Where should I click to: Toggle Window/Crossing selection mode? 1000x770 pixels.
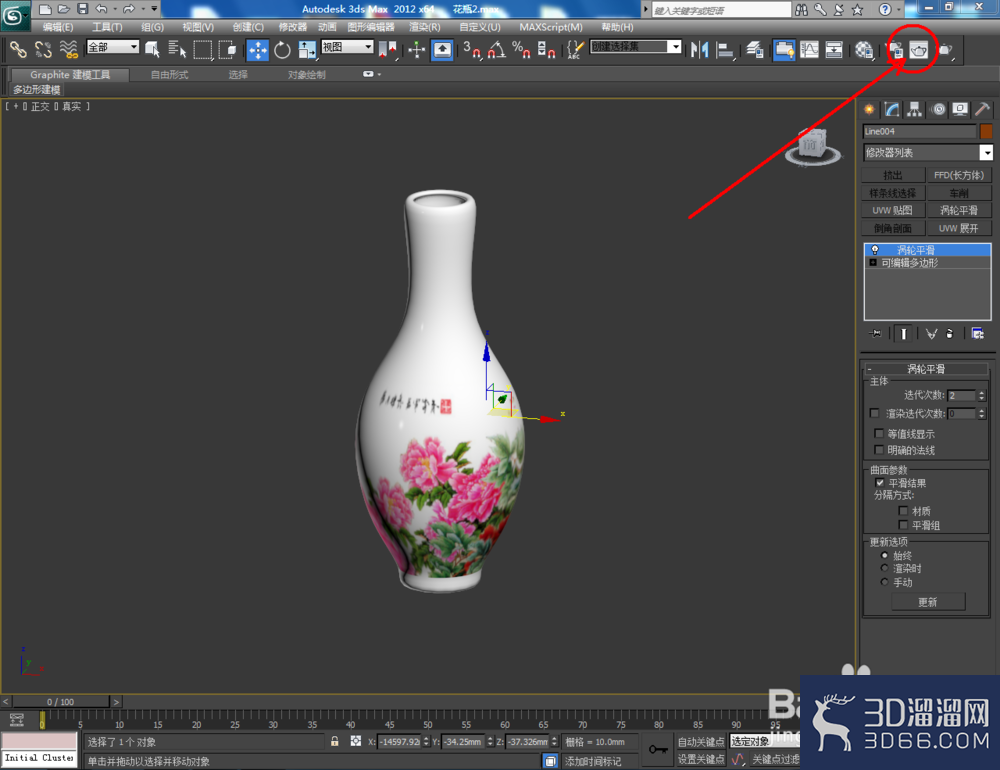click(x=227, y=49)
